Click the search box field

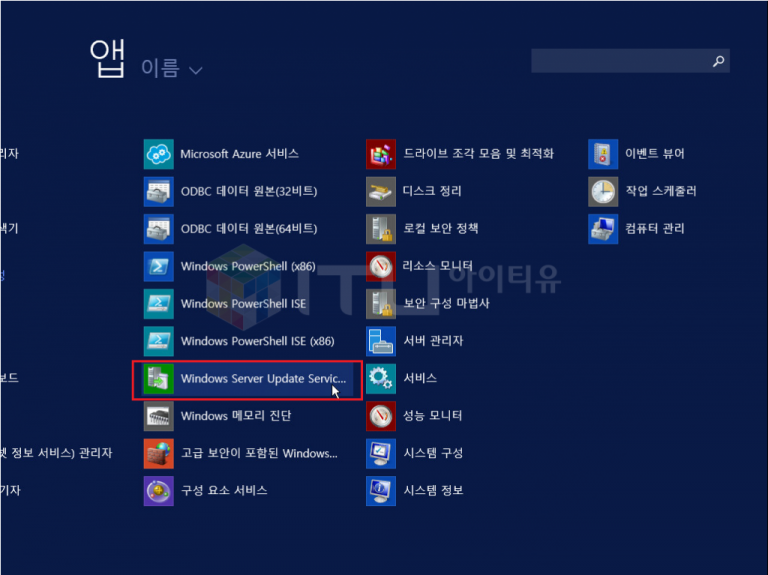tap(620, 61)
